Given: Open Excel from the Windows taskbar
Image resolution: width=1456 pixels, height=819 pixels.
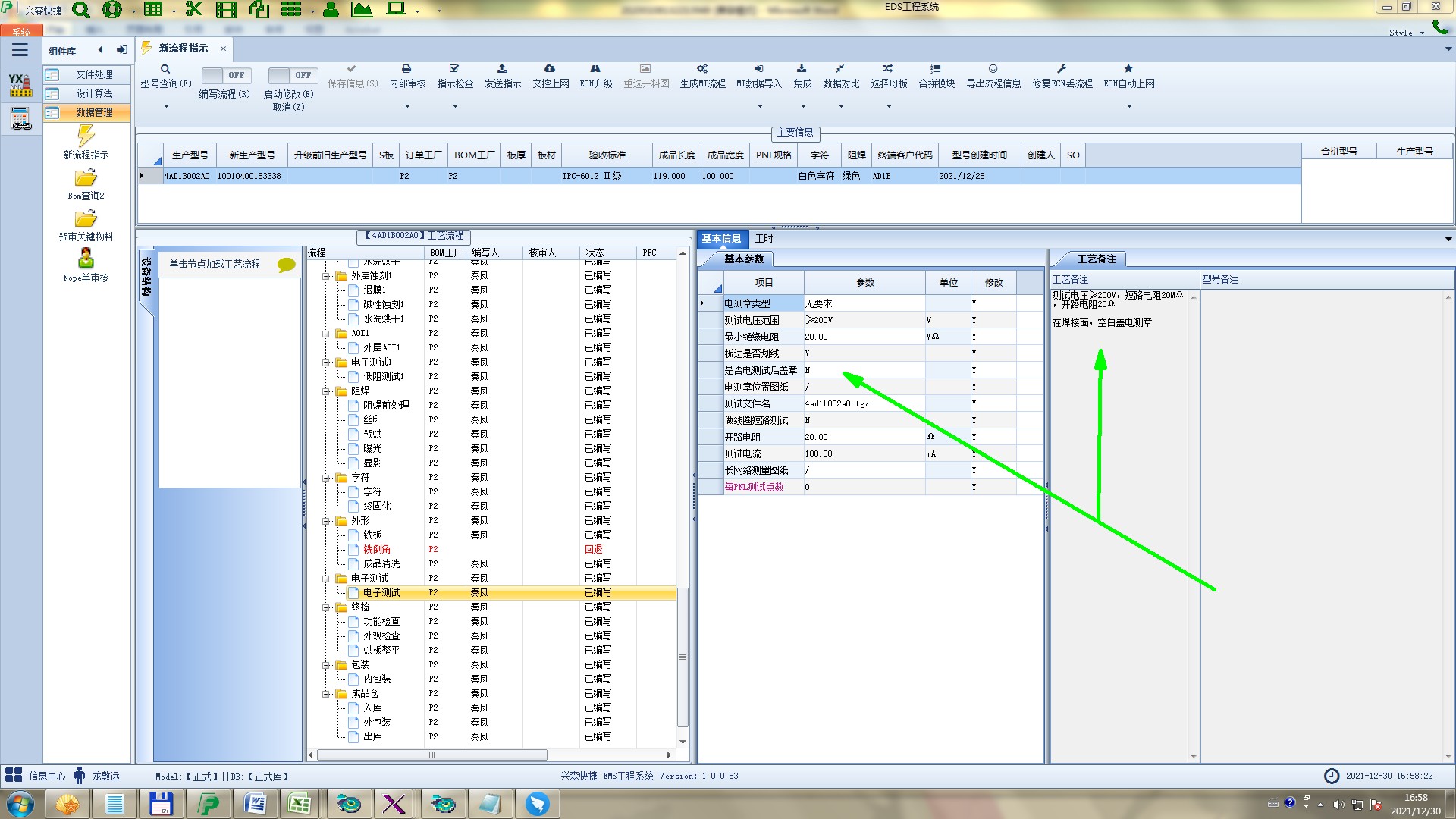Looking at the screenshot, I should pyautogui.click(x=300, y=804).
